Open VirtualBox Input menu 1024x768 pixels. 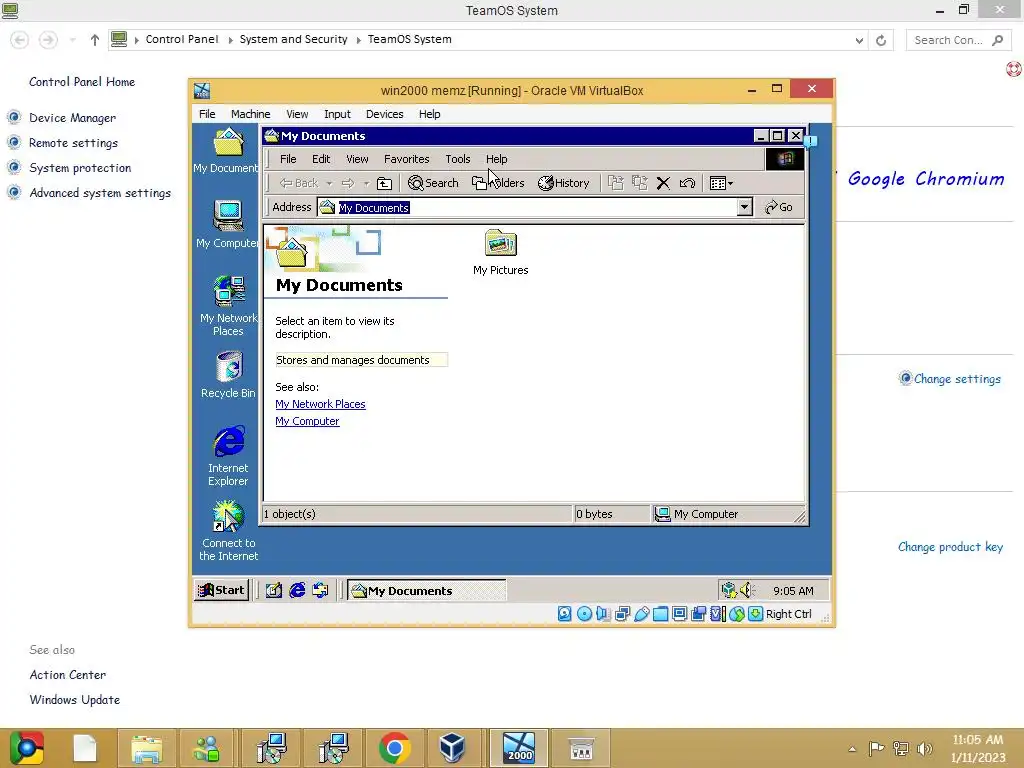pos(337,114)
